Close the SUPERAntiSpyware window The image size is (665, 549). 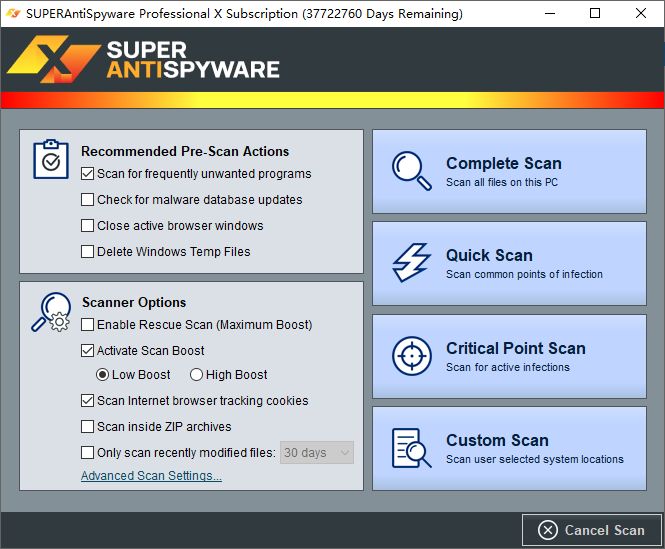(x=641, y=14)
